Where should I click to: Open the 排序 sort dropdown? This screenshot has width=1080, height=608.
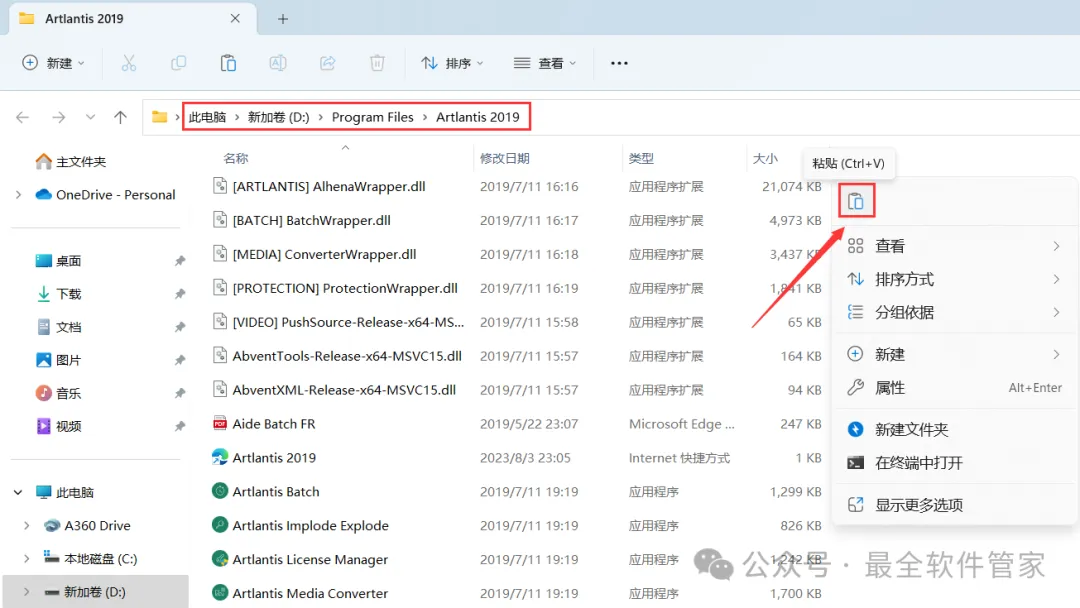click(x=453, y=63)
